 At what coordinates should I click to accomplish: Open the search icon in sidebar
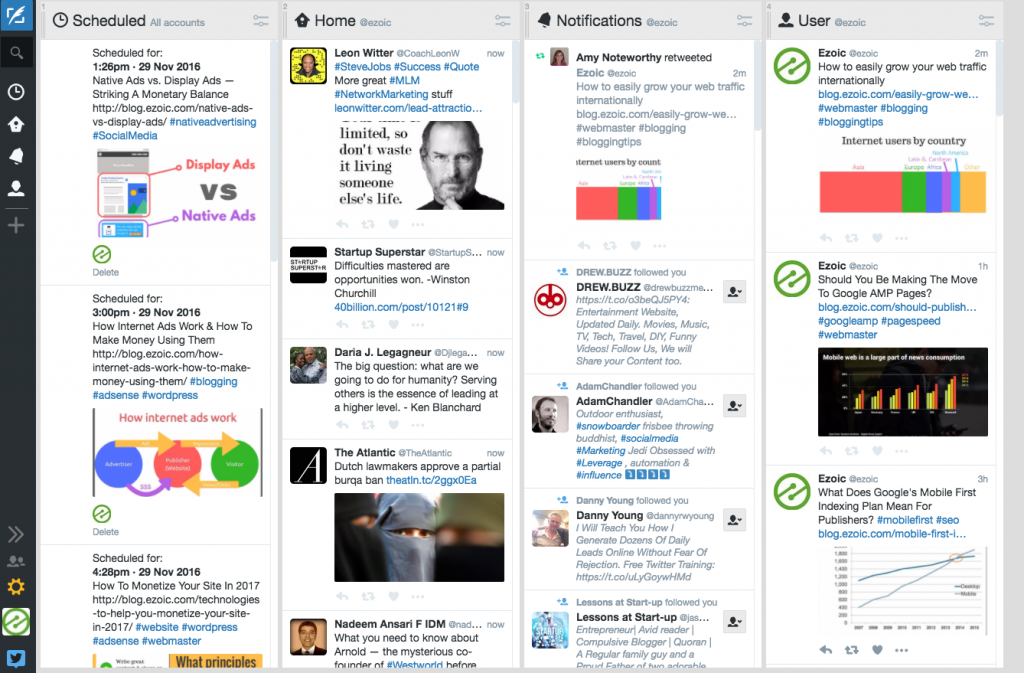click(16, 53)
